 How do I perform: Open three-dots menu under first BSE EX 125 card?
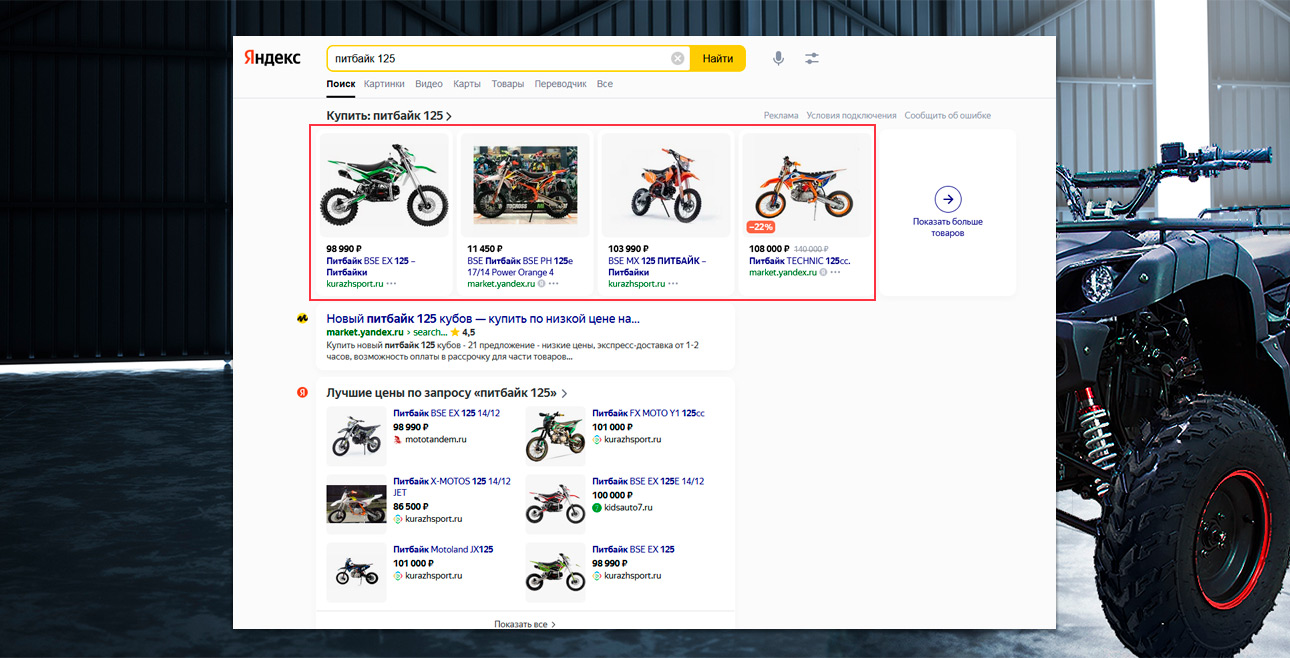point(391,284)
